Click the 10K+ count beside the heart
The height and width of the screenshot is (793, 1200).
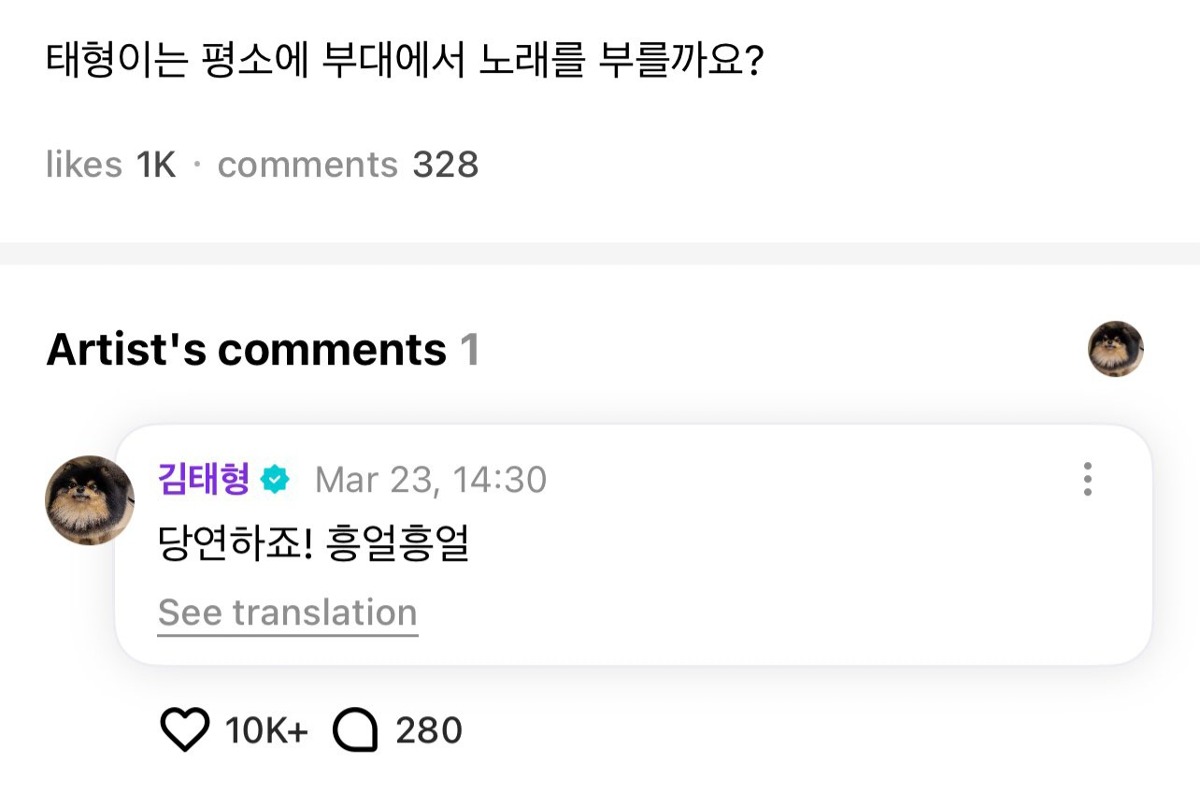coord(266,731)
